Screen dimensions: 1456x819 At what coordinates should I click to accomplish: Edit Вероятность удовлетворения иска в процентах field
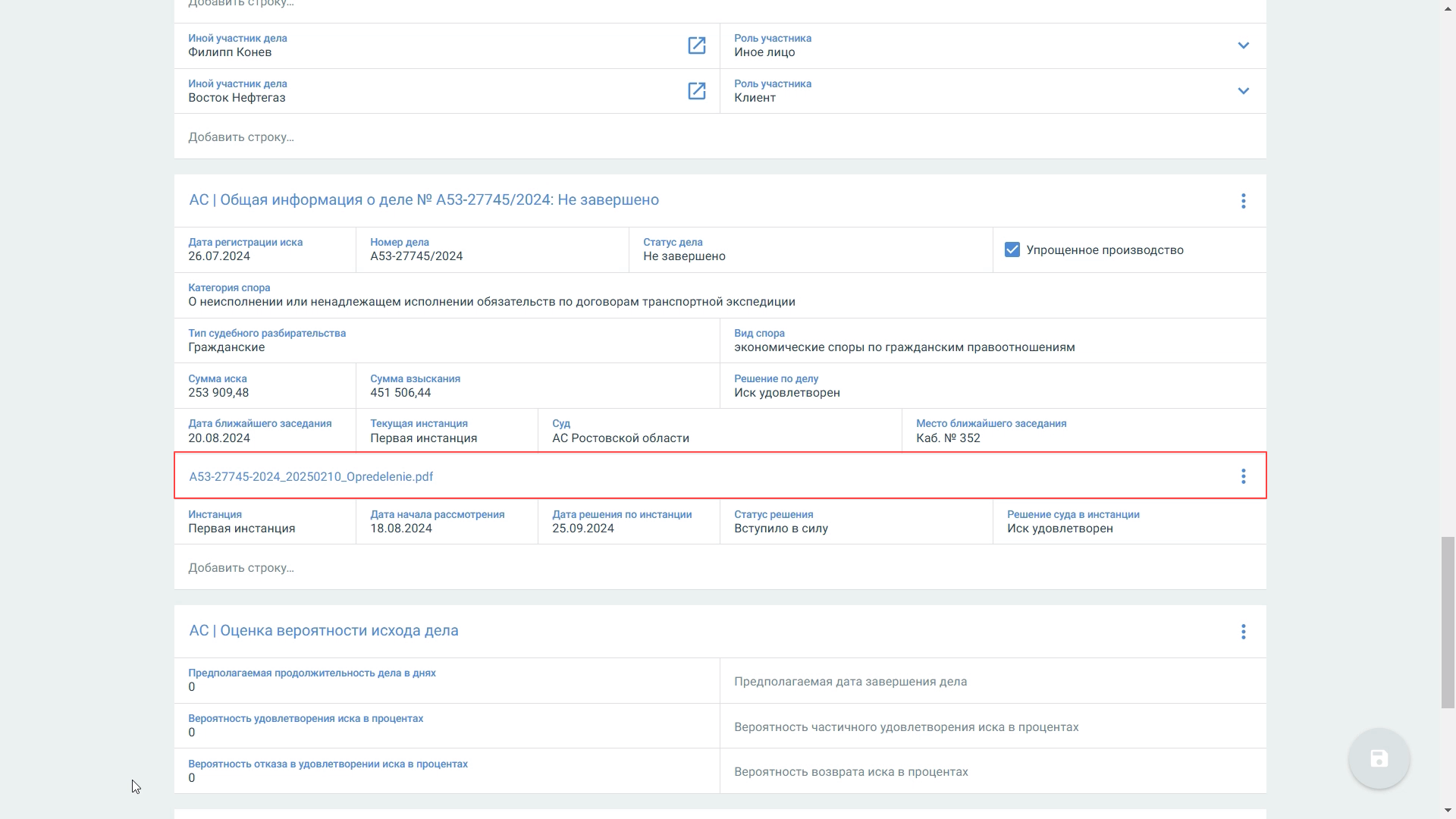pos(447,726)
